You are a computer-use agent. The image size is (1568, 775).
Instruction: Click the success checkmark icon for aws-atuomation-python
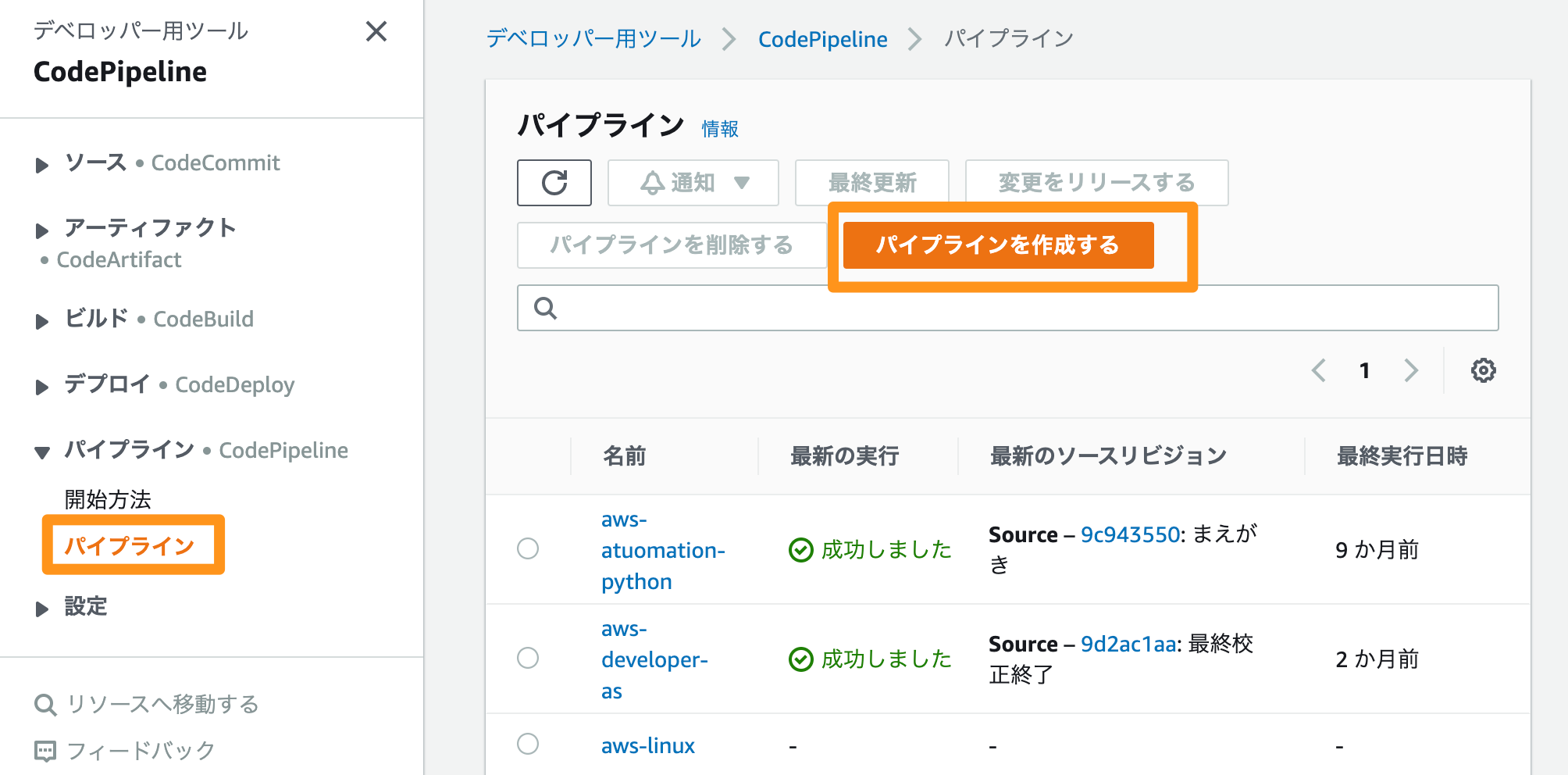[x=801, y=550]
